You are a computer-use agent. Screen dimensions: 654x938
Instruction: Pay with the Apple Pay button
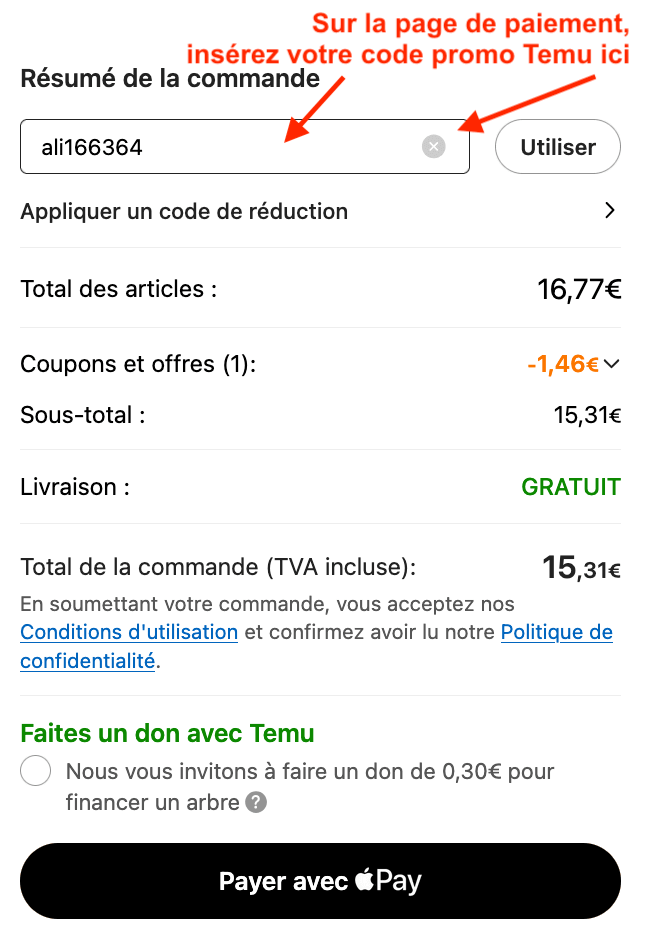[320, 881]
